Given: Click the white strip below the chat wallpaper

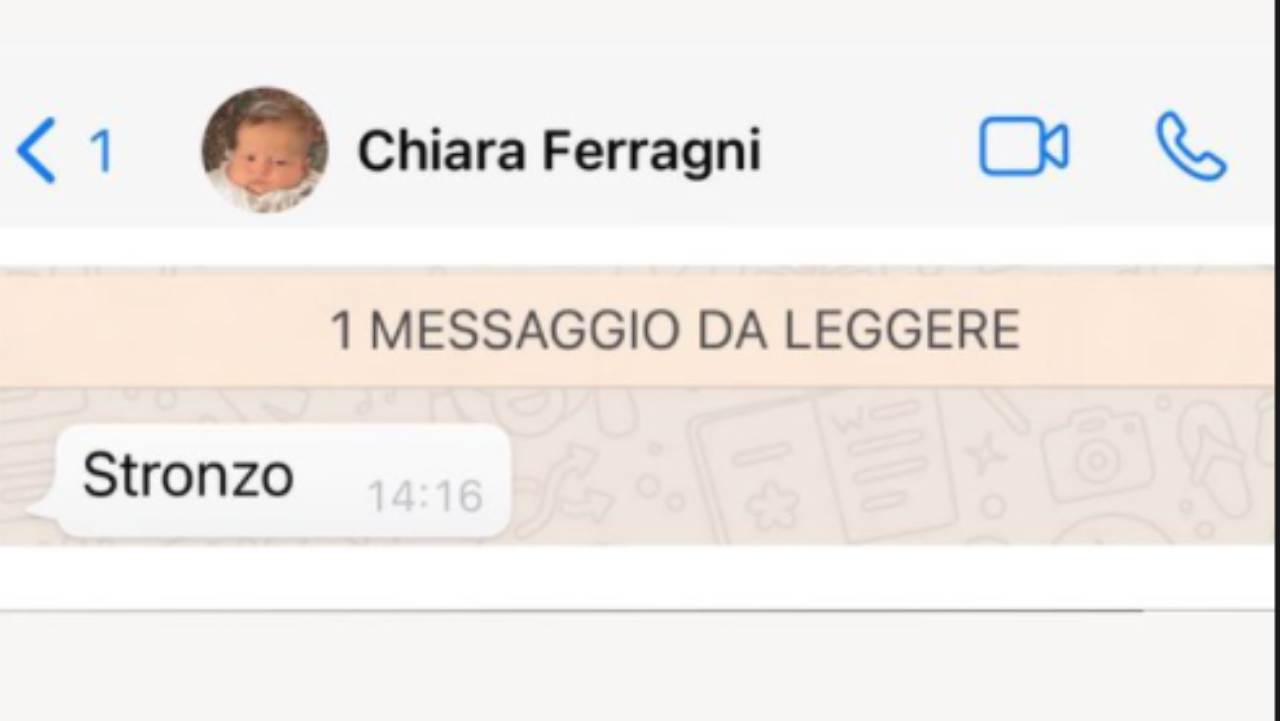Looking at the screenshot, I should tap(640, 576).
